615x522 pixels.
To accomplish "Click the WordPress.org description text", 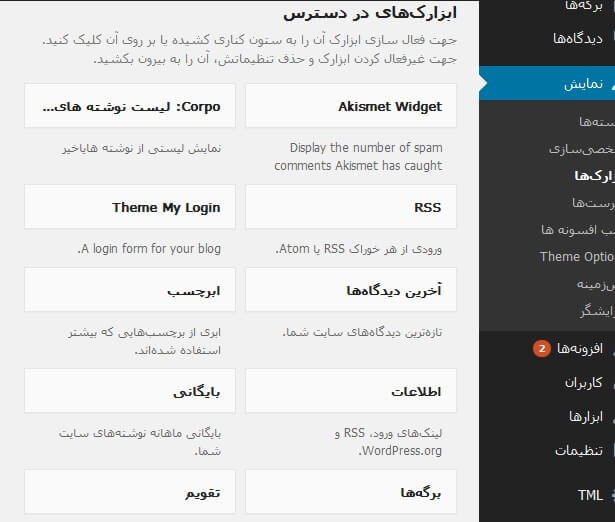I will 388,442.
